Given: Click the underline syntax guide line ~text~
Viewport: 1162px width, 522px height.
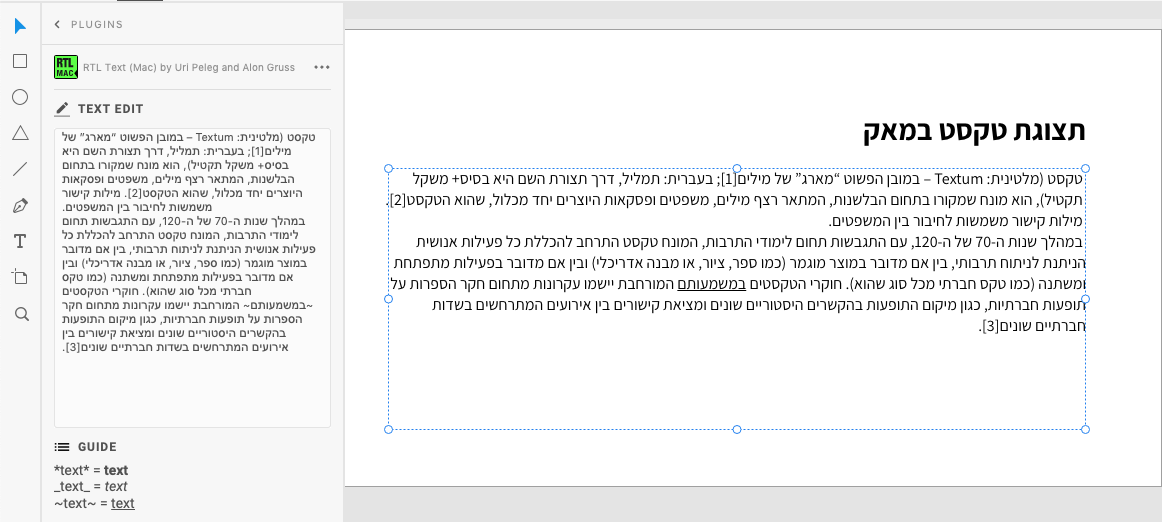Looking at the screenshot, I should point(94,504).
